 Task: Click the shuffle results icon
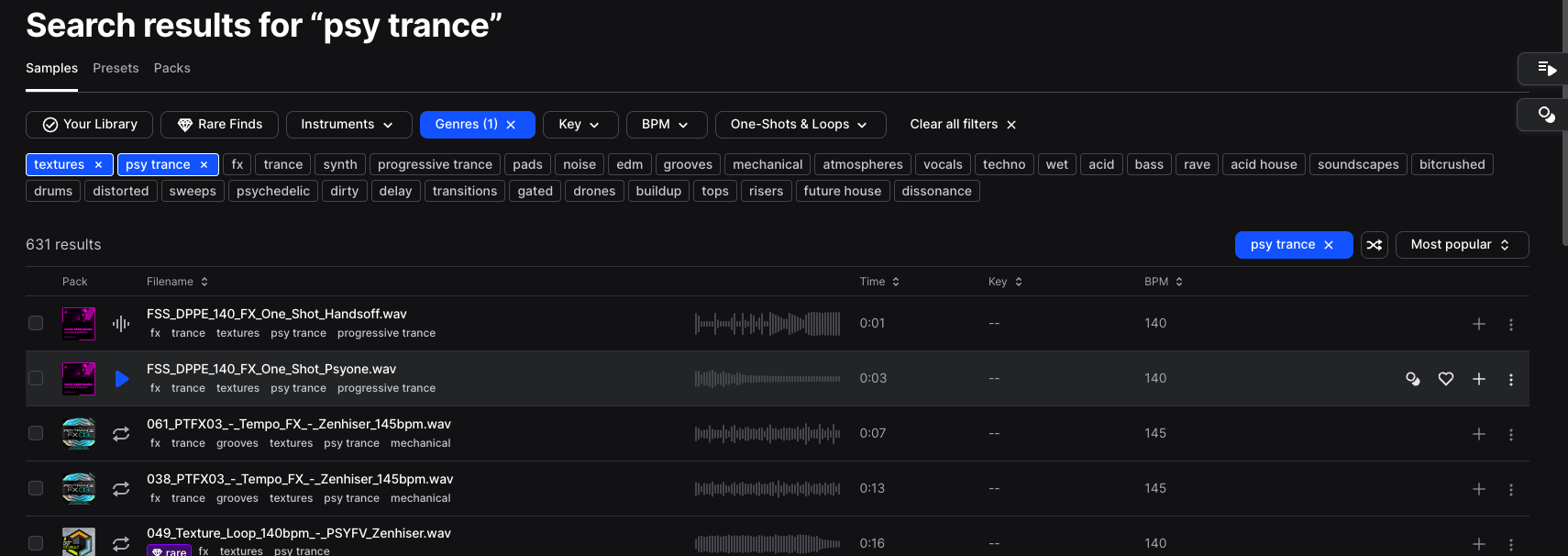pyautogui.click(x=1374, y=245)
